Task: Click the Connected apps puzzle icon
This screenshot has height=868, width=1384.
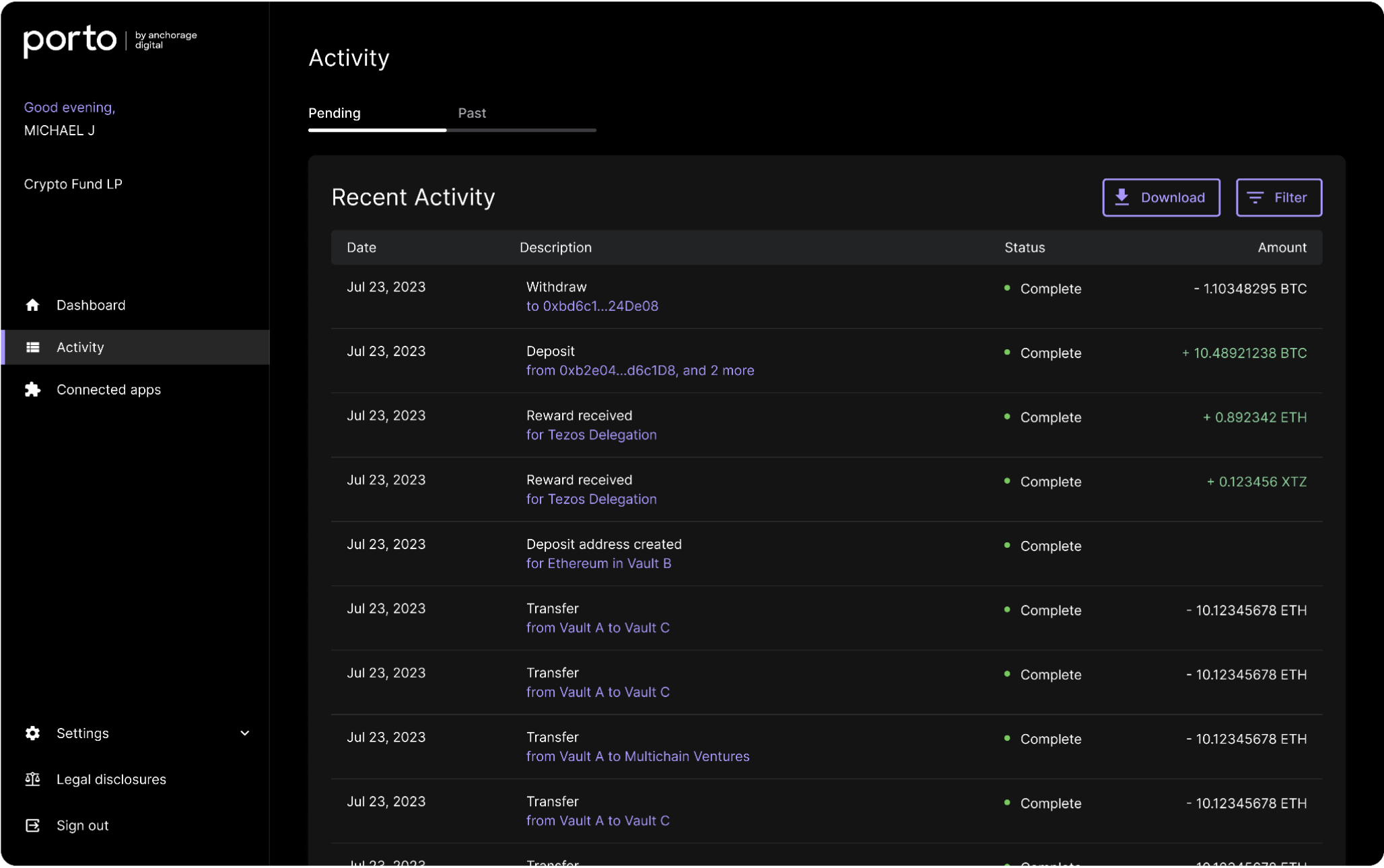Action: click(32, 390)
